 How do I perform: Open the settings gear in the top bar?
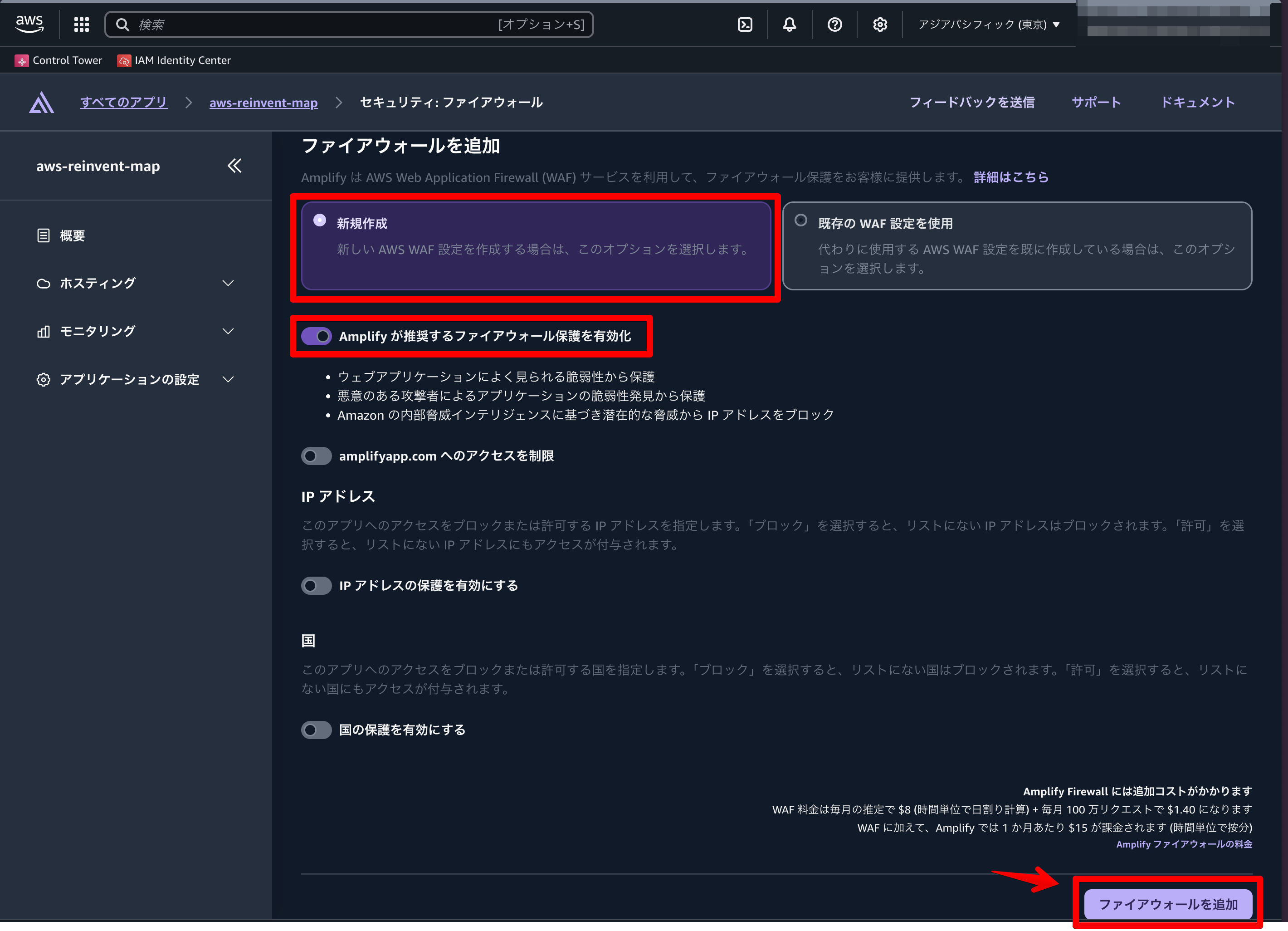pyautogui.click(x=880, y=24)
